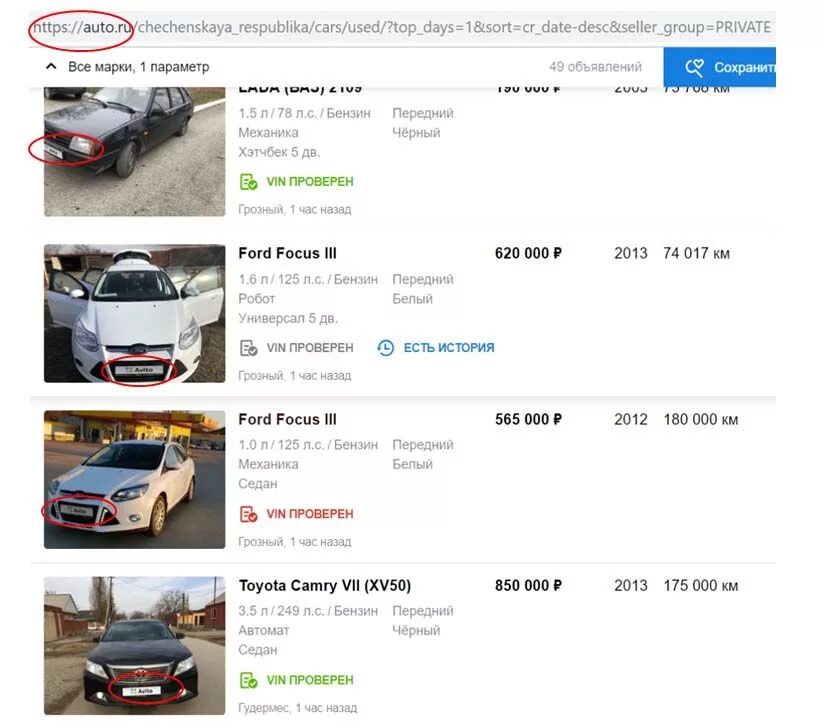Image resolution: width=822 pixels, height=727 pixels.
Task: View the black LADA 2109 photo thumbnail
Action: tap(135, 152)
